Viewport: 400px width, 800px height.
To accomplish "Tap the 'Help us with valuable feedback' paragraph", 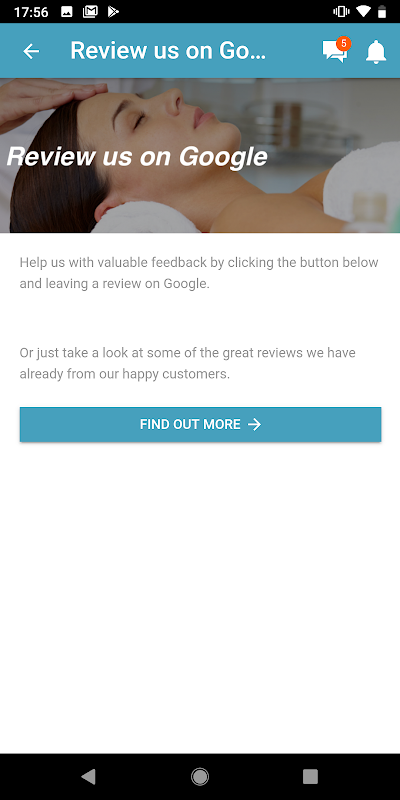I will click(199, 273).
